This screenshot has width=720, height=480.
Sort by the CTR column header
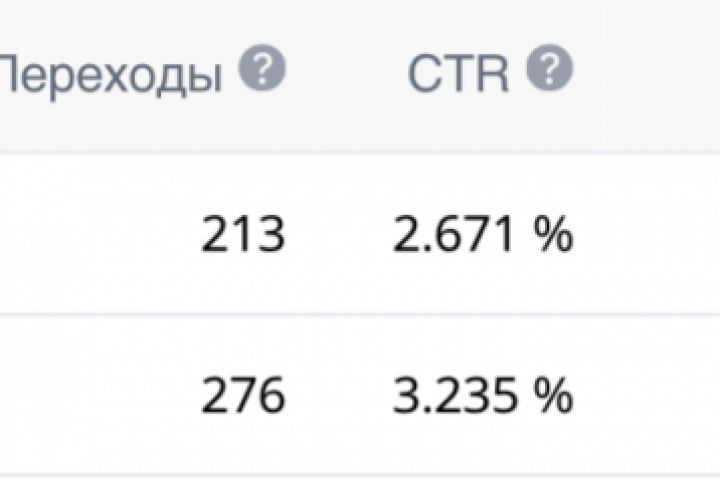458,74
